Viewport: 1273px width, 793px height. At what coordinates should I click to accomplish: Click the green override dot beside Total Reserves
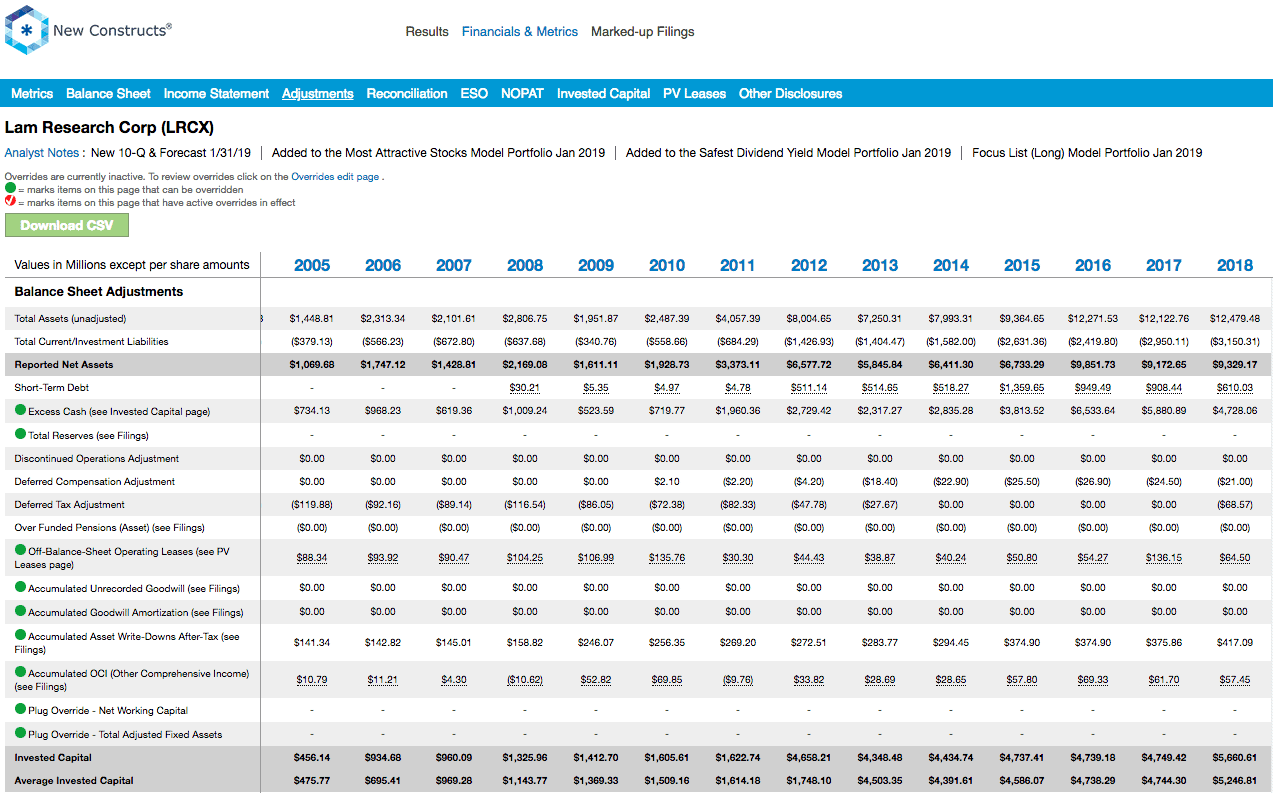(20, 434)
